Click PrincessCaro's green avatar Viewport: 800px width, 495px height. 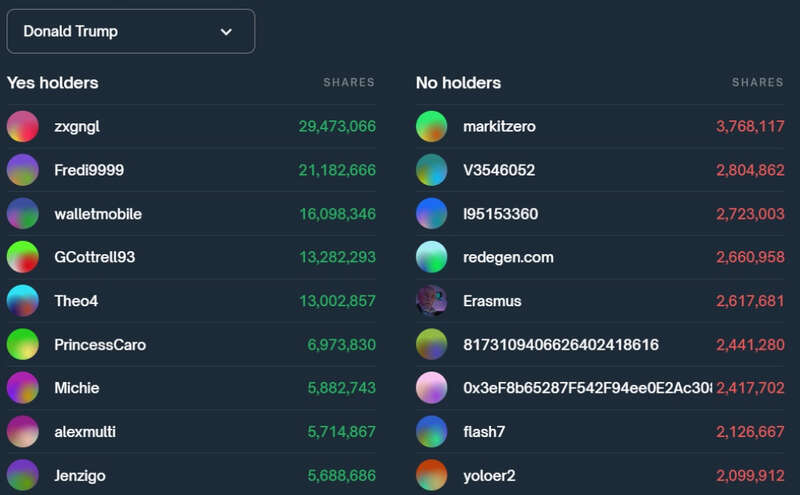coord(22,345)
